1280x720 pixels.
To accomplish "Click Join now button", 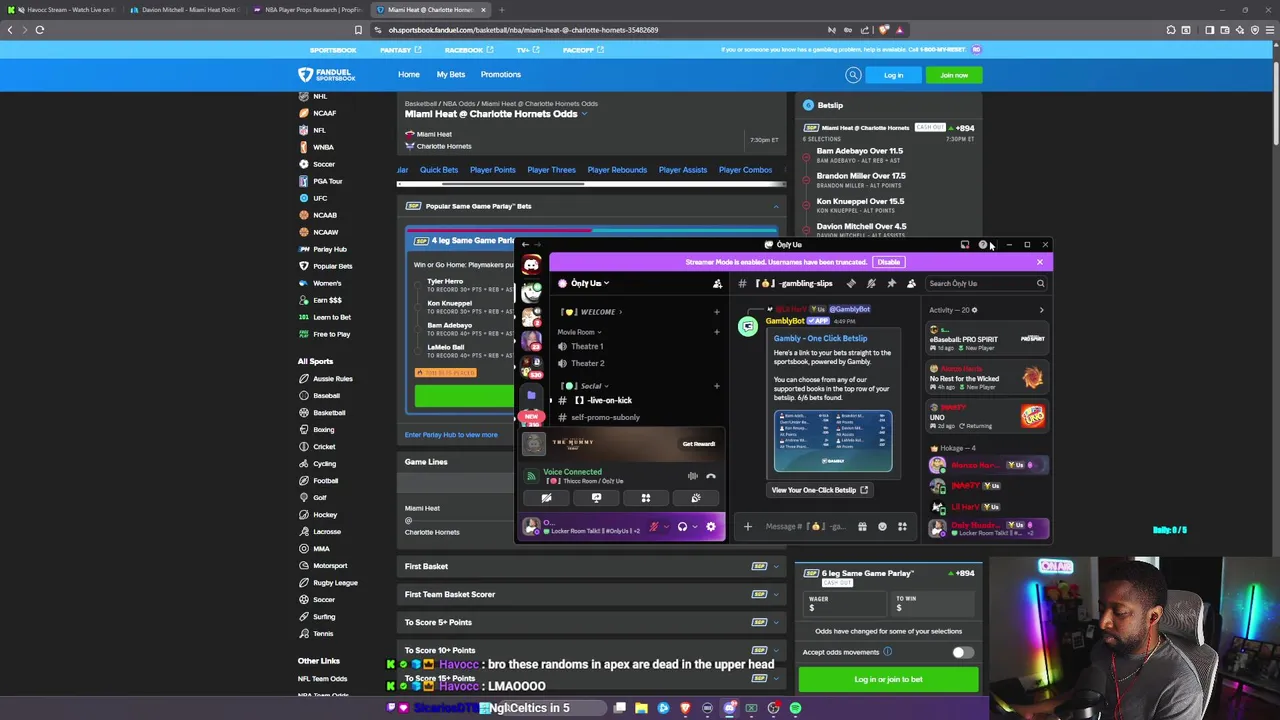I will [954, 75].
